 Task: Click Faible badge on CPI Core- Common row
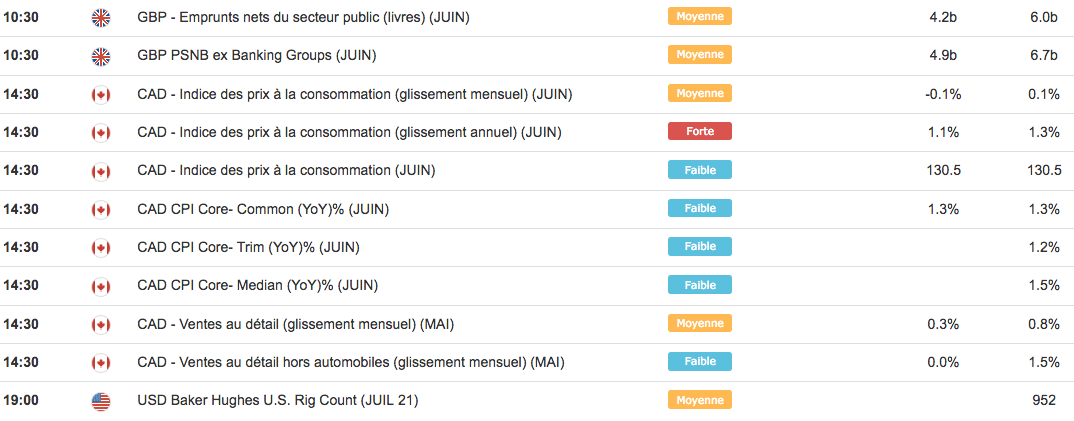(x=699, y=208)
